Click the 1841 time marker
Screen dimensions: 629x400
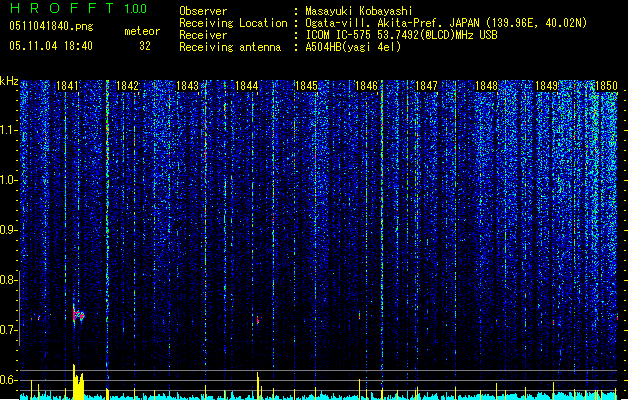coord(67,86)
